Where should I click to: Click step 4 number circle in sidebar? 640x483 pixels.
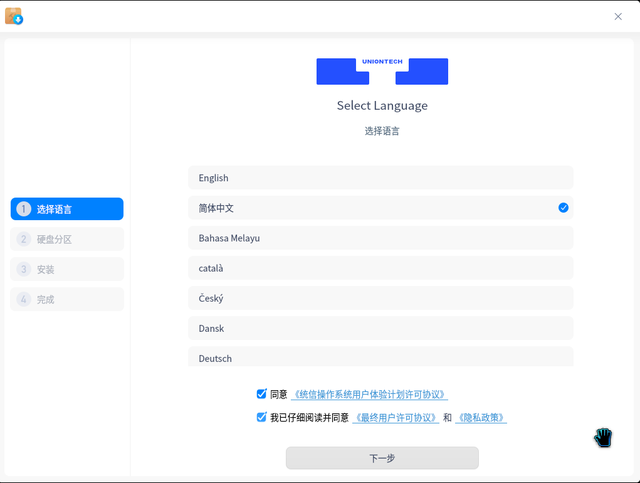pyautogui.click(x=24, y=299)
